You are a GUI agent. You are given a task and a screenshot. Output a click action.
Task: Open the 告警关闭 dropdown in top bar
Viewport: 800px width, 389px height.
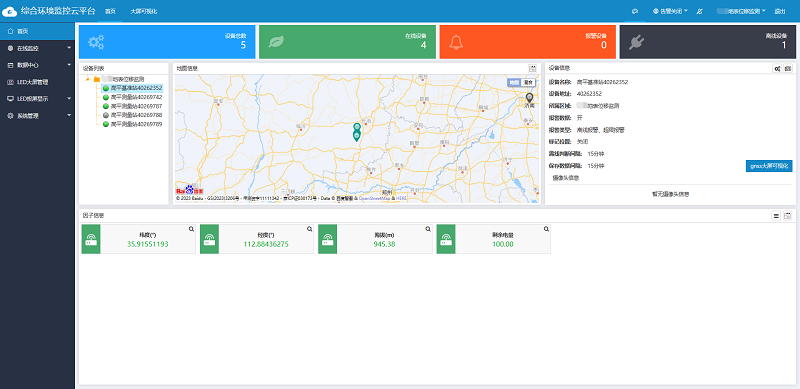coord(670,11)
